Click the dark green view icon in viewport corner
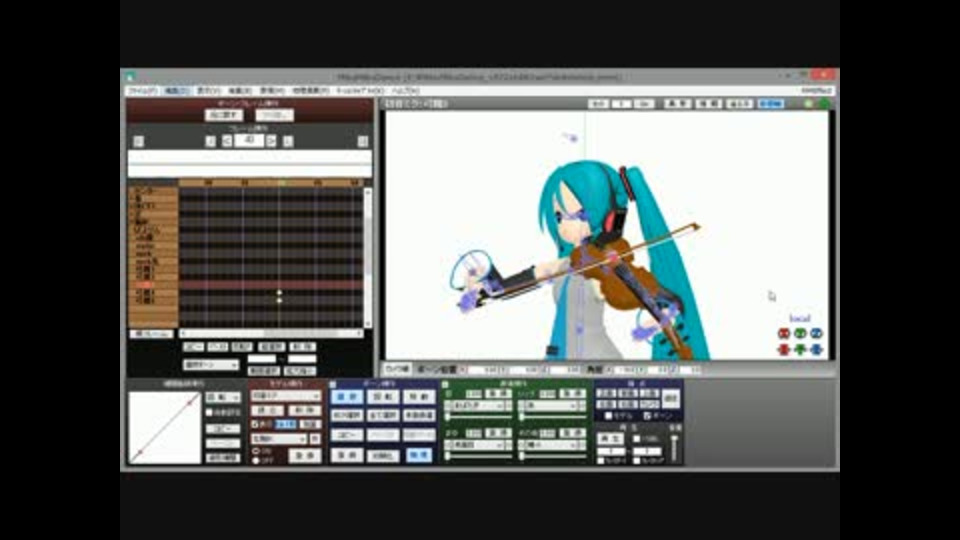 824,103
